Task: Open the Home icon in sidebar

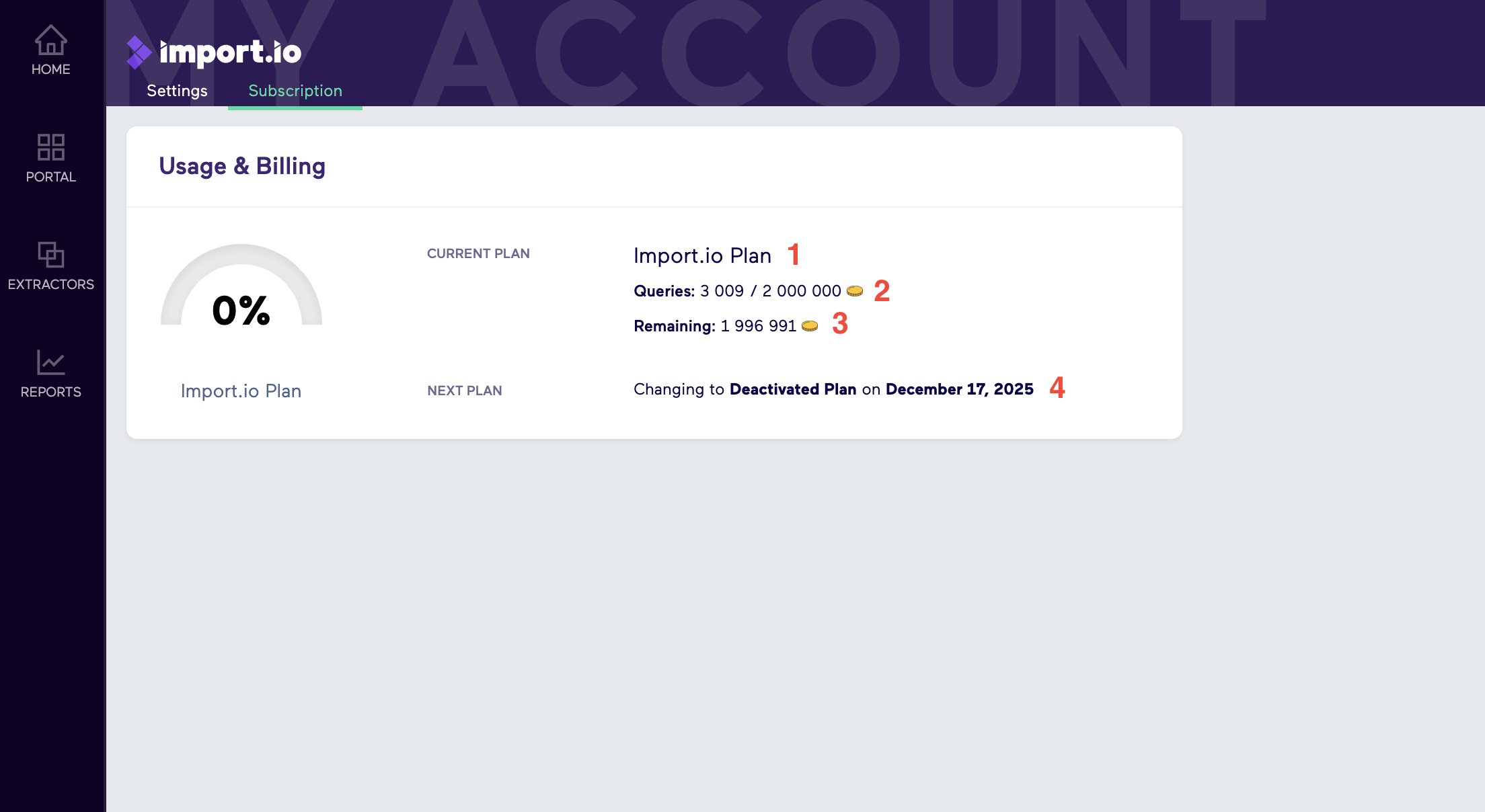Action: tap(50, 43)
